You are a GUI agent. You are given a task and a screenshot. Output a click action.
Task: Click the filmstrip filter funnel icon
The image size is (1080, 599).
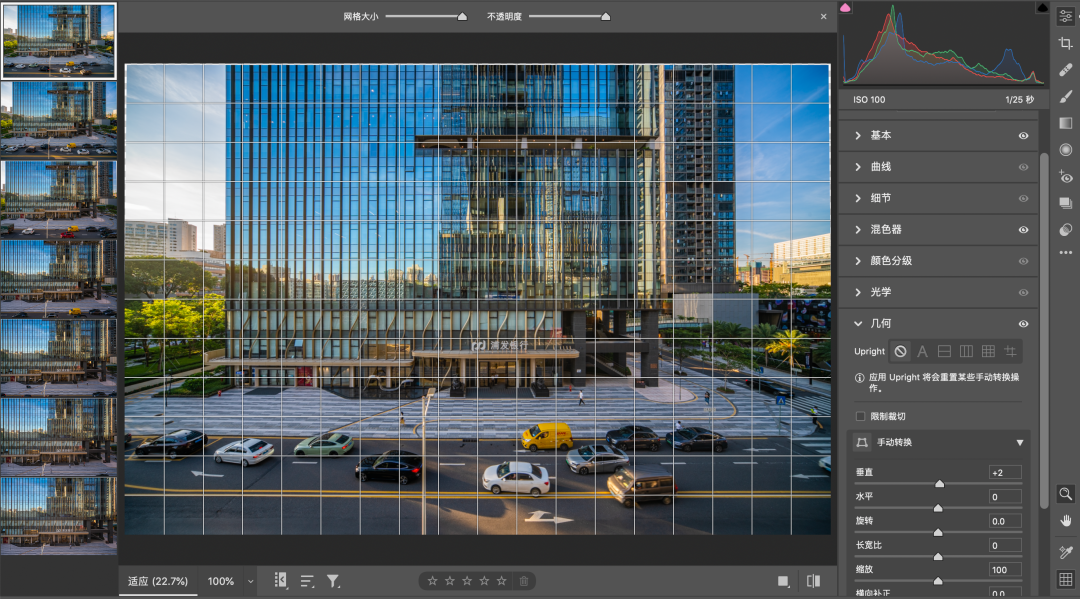pyautogui.click(x=333, y=581)
